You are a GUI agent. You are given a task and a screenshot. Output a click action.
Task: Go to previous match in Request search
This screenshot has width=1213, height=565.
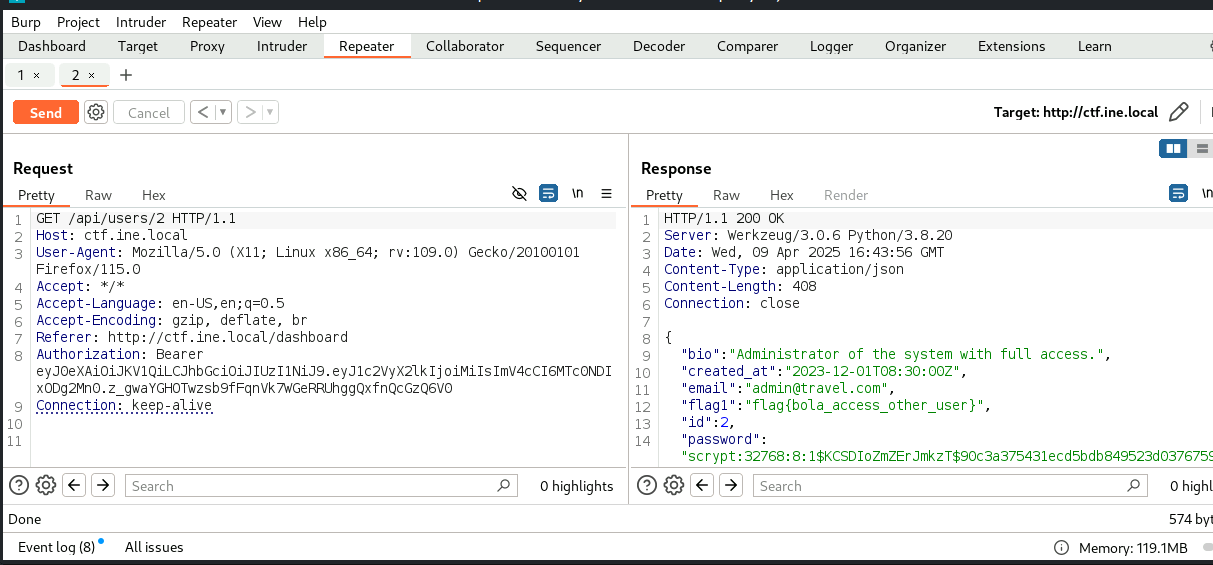click(74, 486)
